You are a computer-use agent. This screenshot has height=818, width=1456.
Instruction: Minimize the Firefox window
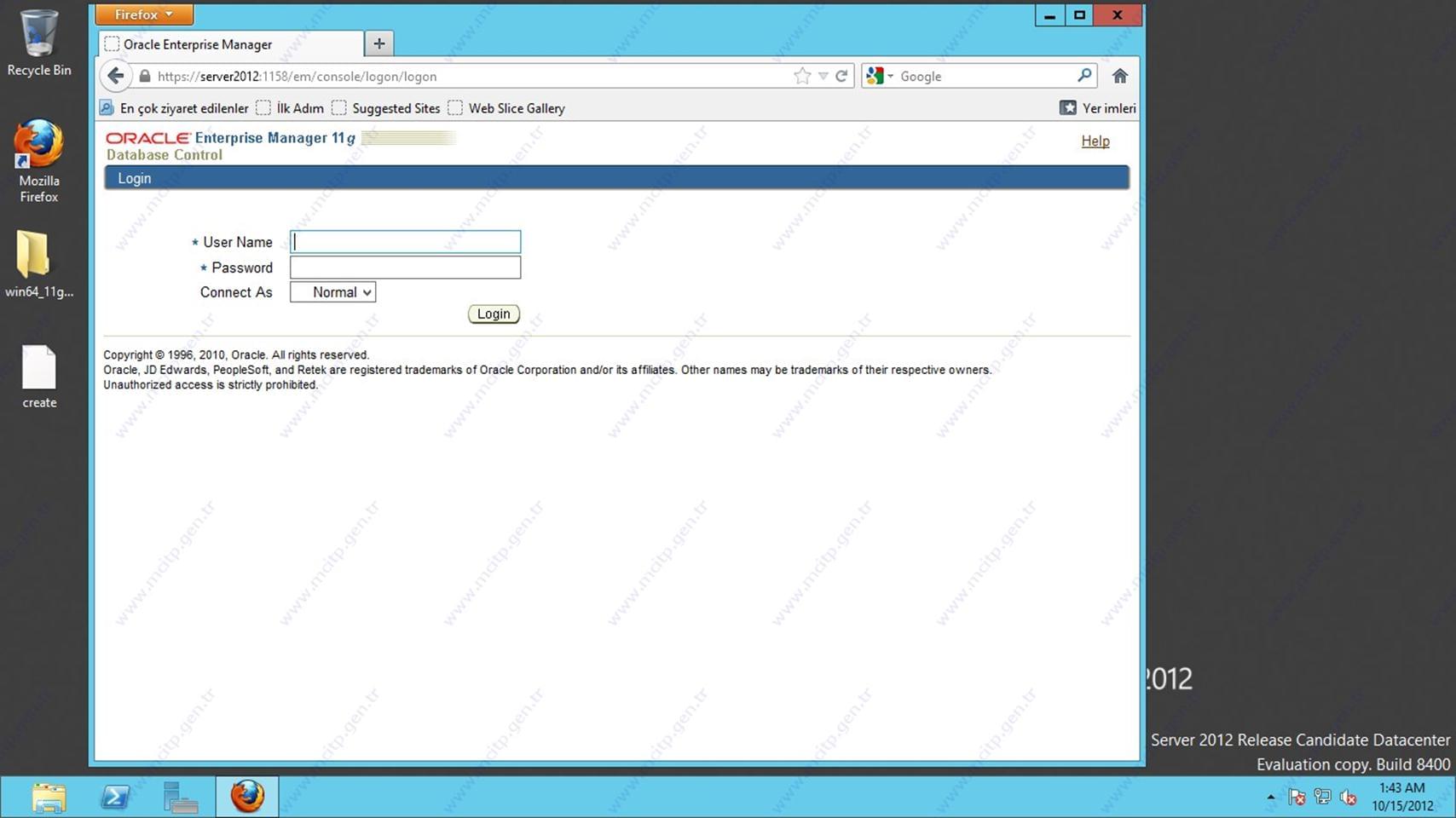click(1049, 15)
